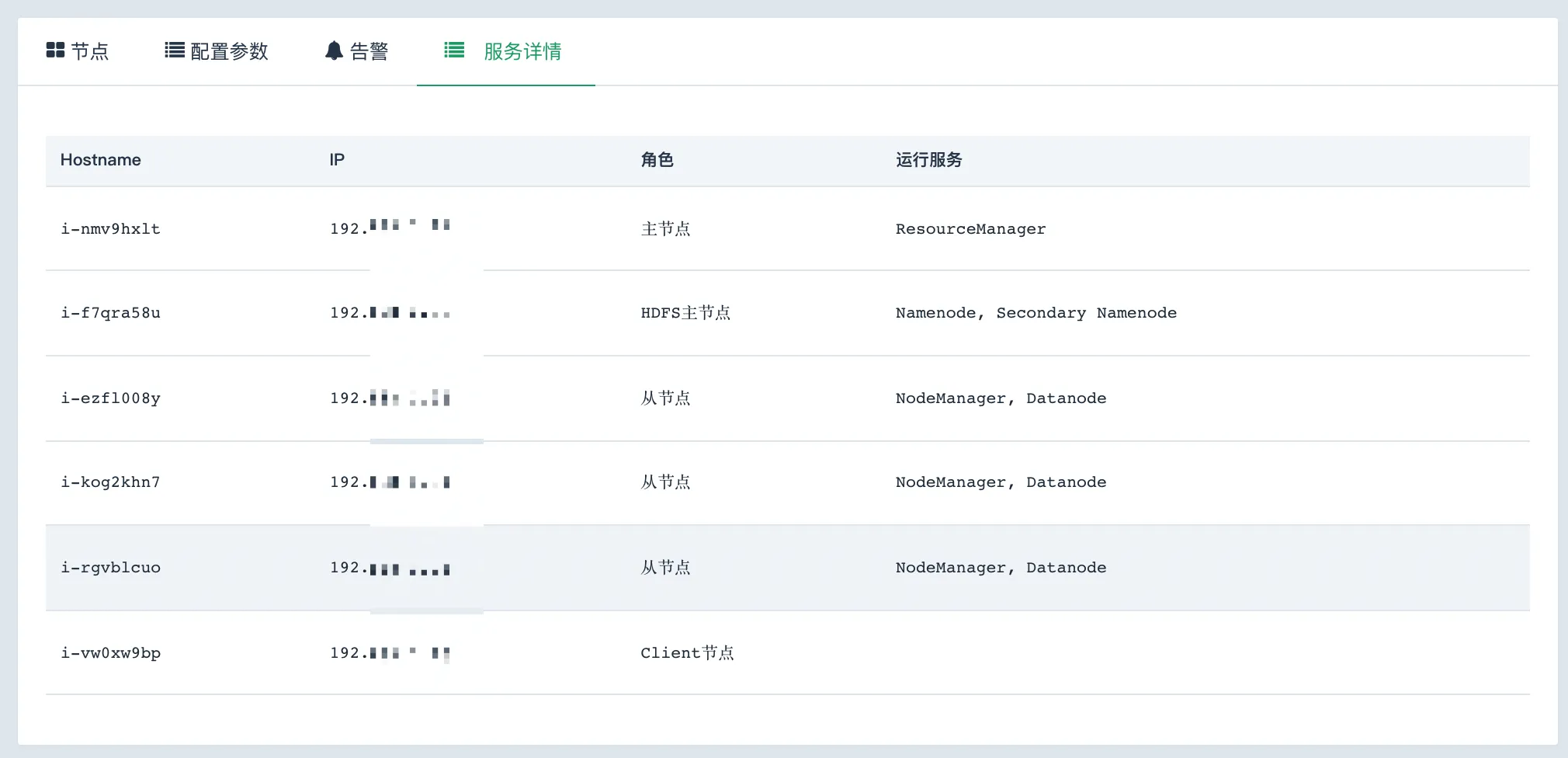Click the grid icon beside 节点
Image resolution: width=1568 pixels, height=758 pixels.
[55, 50]
